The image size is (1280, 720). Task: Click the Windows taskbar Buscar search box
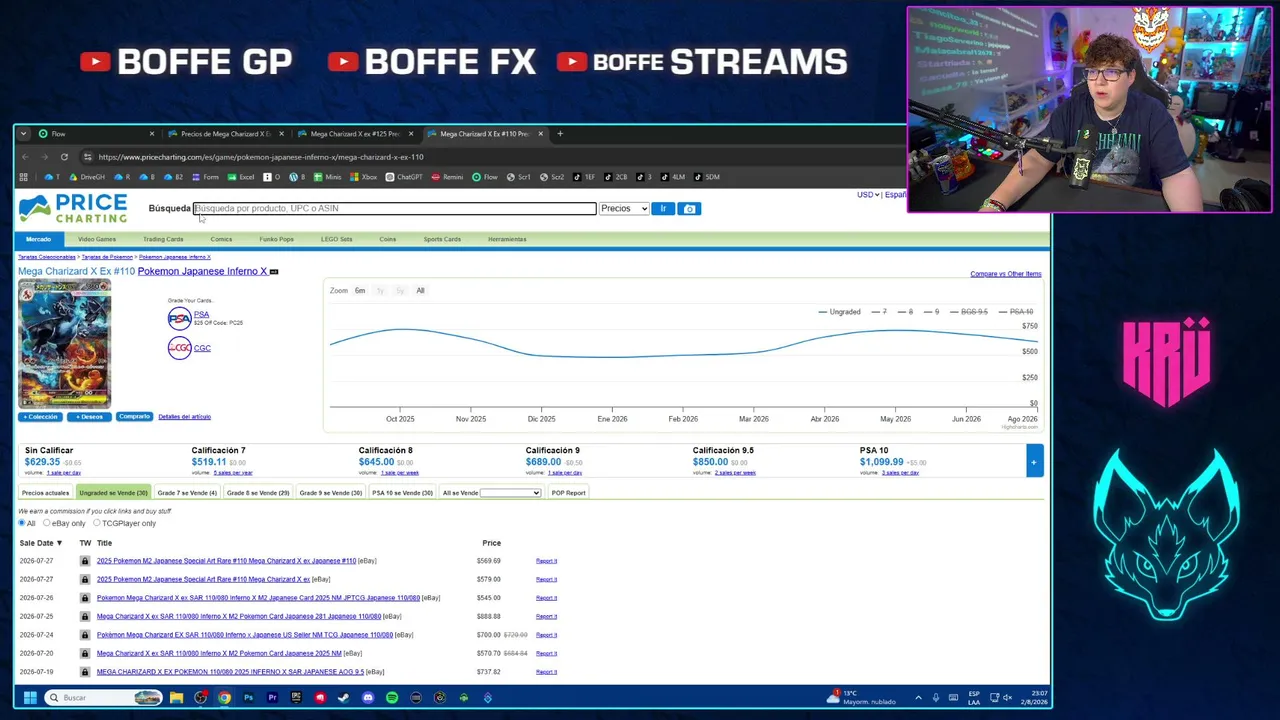(104, 697)
